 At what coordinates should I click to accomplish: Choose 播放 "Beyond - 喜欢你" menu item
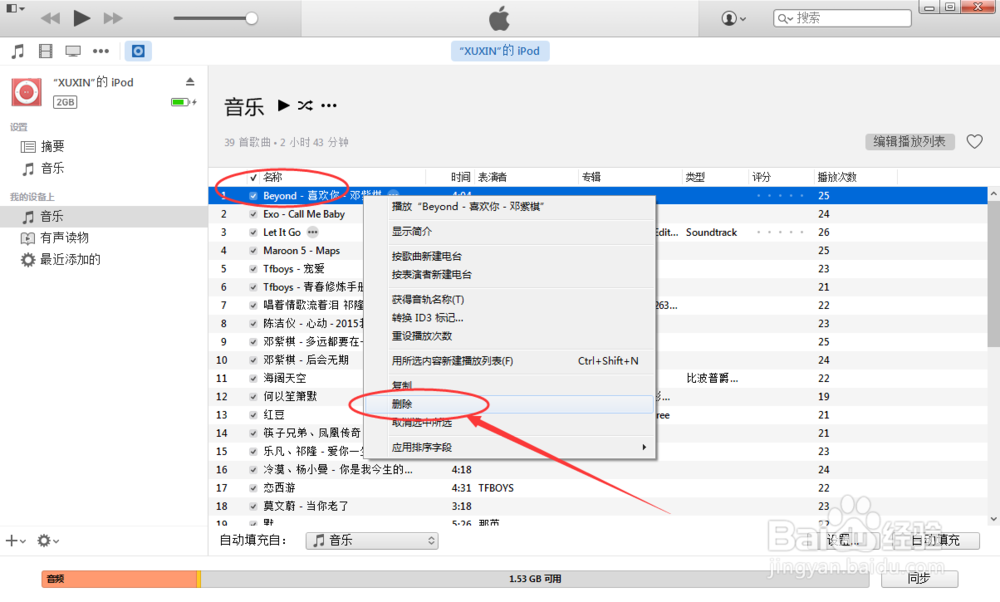[x=509, y=207]
